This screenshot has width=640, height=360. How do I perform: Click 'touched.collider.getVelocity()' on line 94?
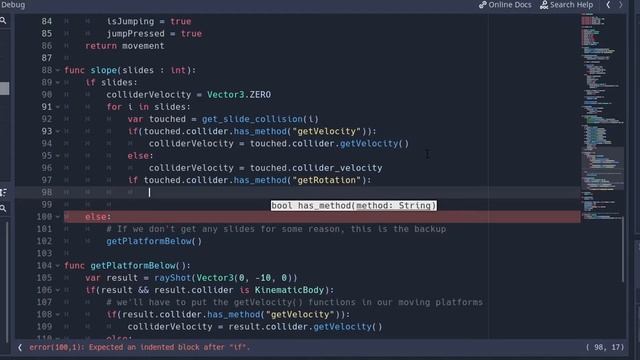click(329, 144)
